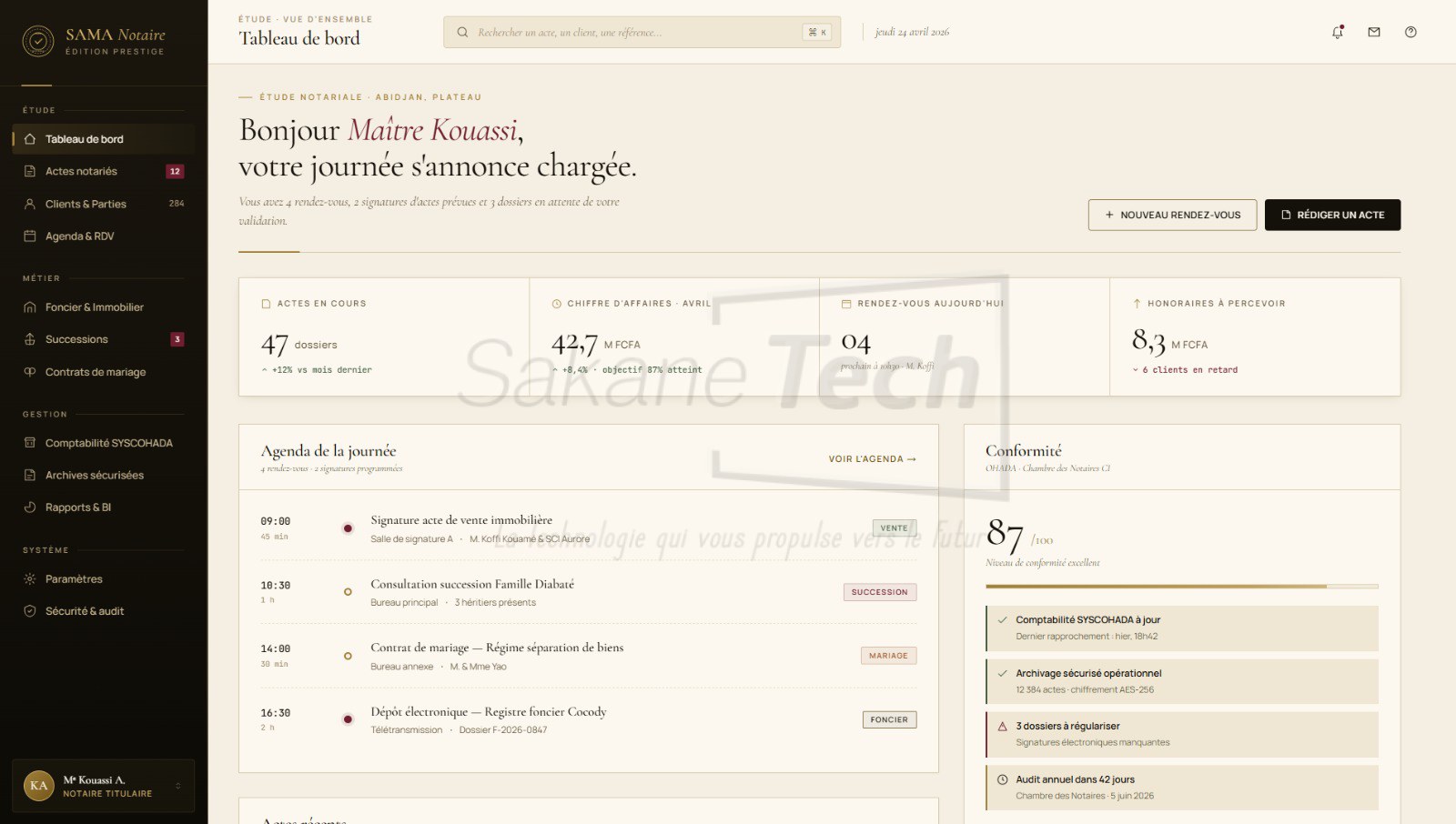The height and width of the screenshot is (824, 1456).
Task: Open the Actes en cours 47 dossiers card
Action: [x=384, y=337]
